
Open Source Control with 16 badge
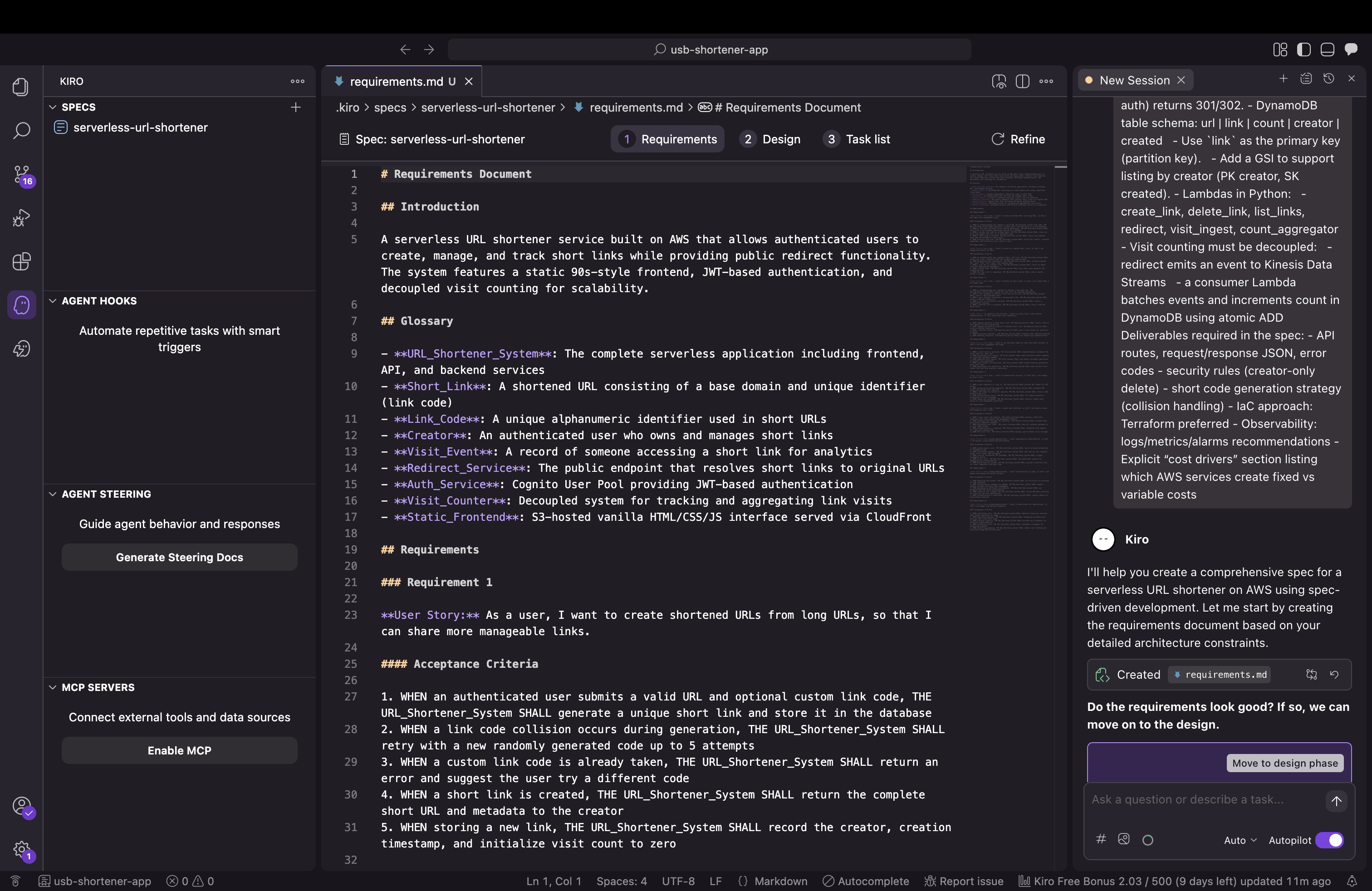22,174
